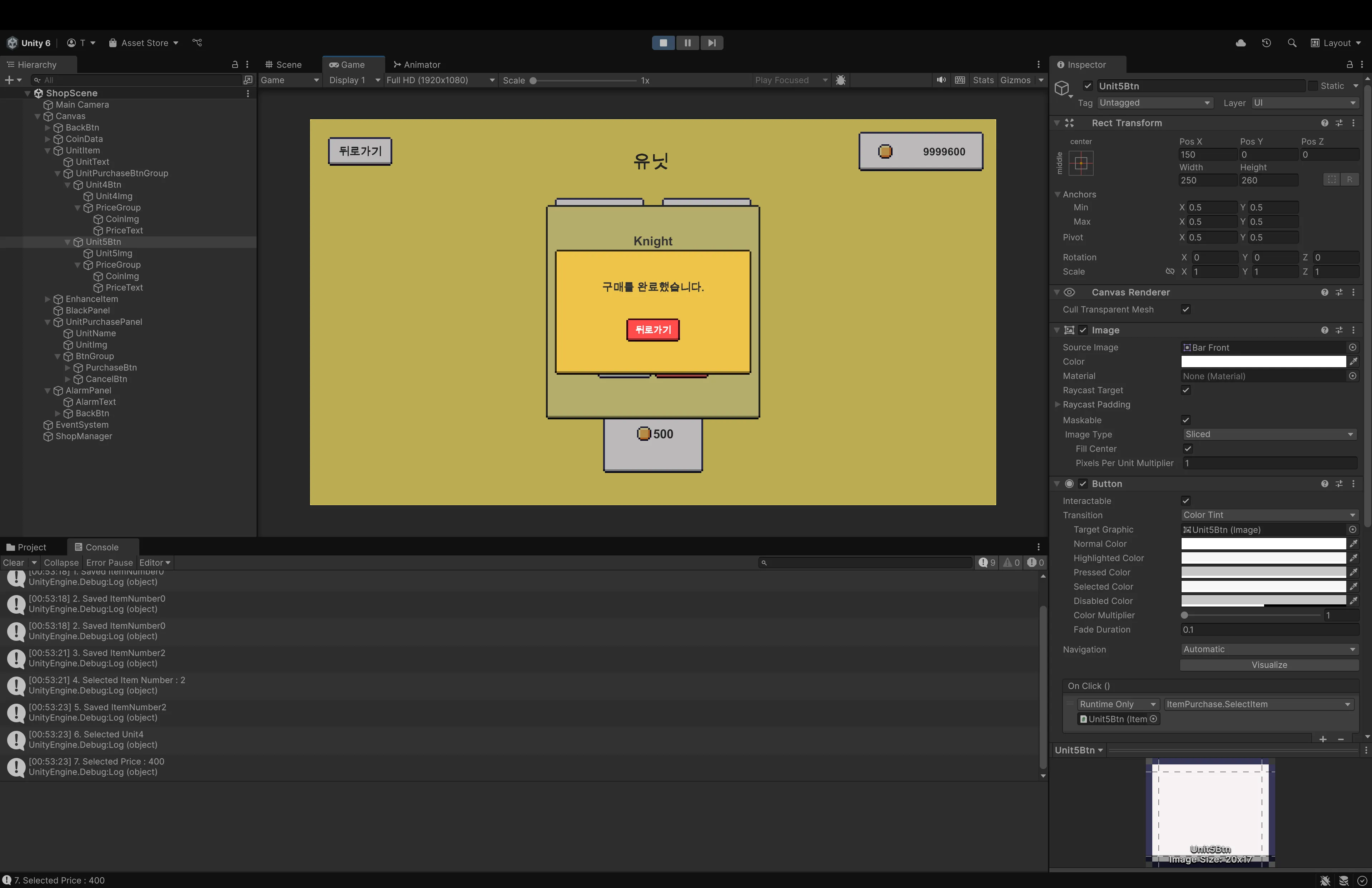Toggle Console info message count filter
This screenshot has width=1372, height=888.
(x=987, y=563)
